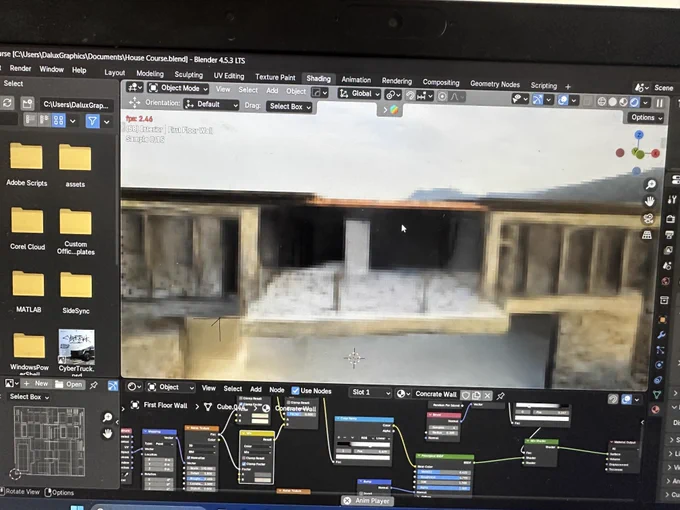Viewport: 680px width, 510px height.
Task: Open the Particles properties tab
Action: pyautogui.click(x=660, y=350)
